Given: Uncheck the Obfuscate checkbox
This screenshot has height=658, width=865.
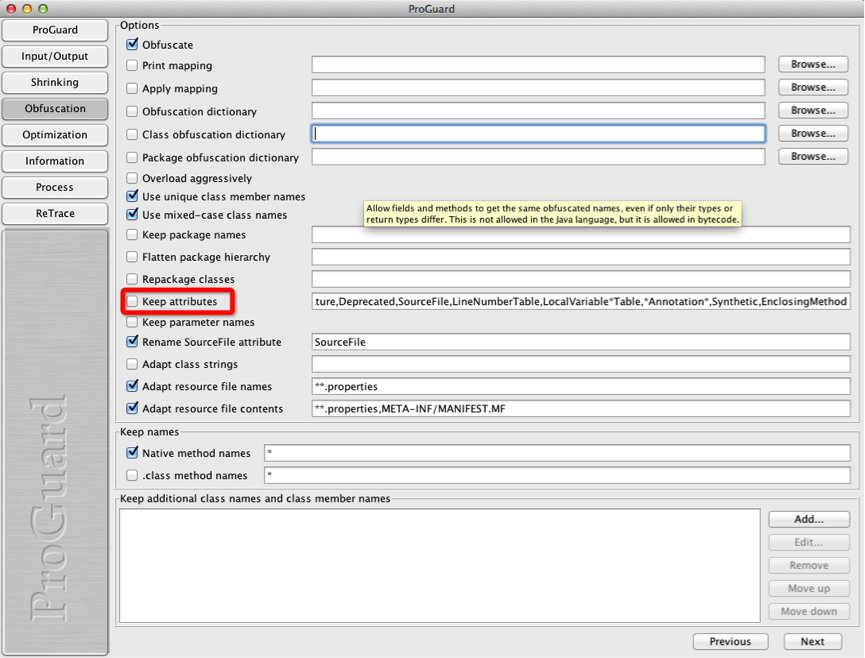Looking at the screenshot, I should tap(132, 44).
